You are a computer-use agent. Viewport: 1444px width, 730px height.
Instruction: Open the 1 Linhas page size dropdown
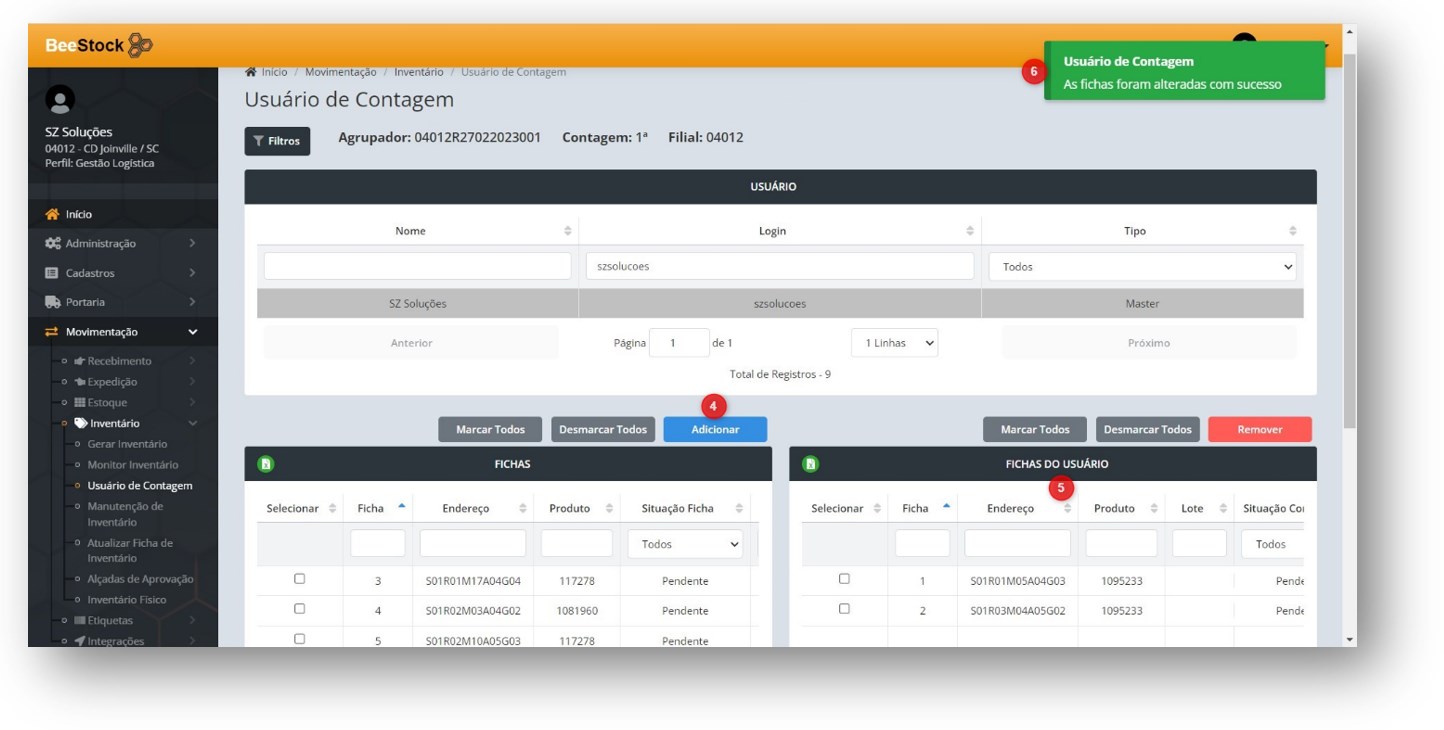click(x=894, y=343)
